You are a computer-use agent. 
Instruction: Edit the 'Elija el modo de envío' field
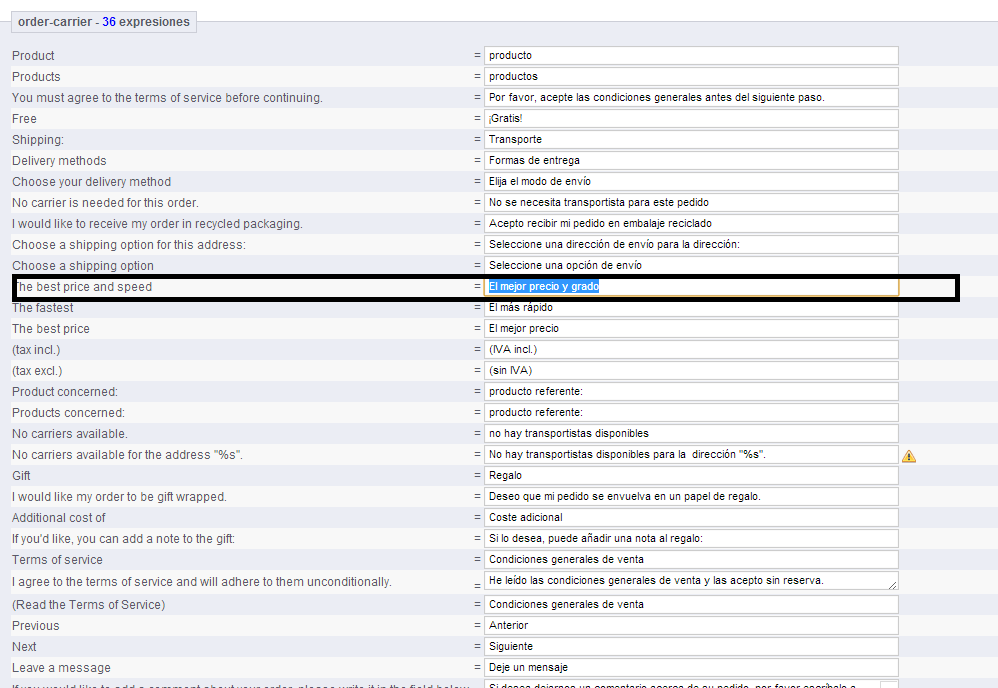[x=690, y=182]
